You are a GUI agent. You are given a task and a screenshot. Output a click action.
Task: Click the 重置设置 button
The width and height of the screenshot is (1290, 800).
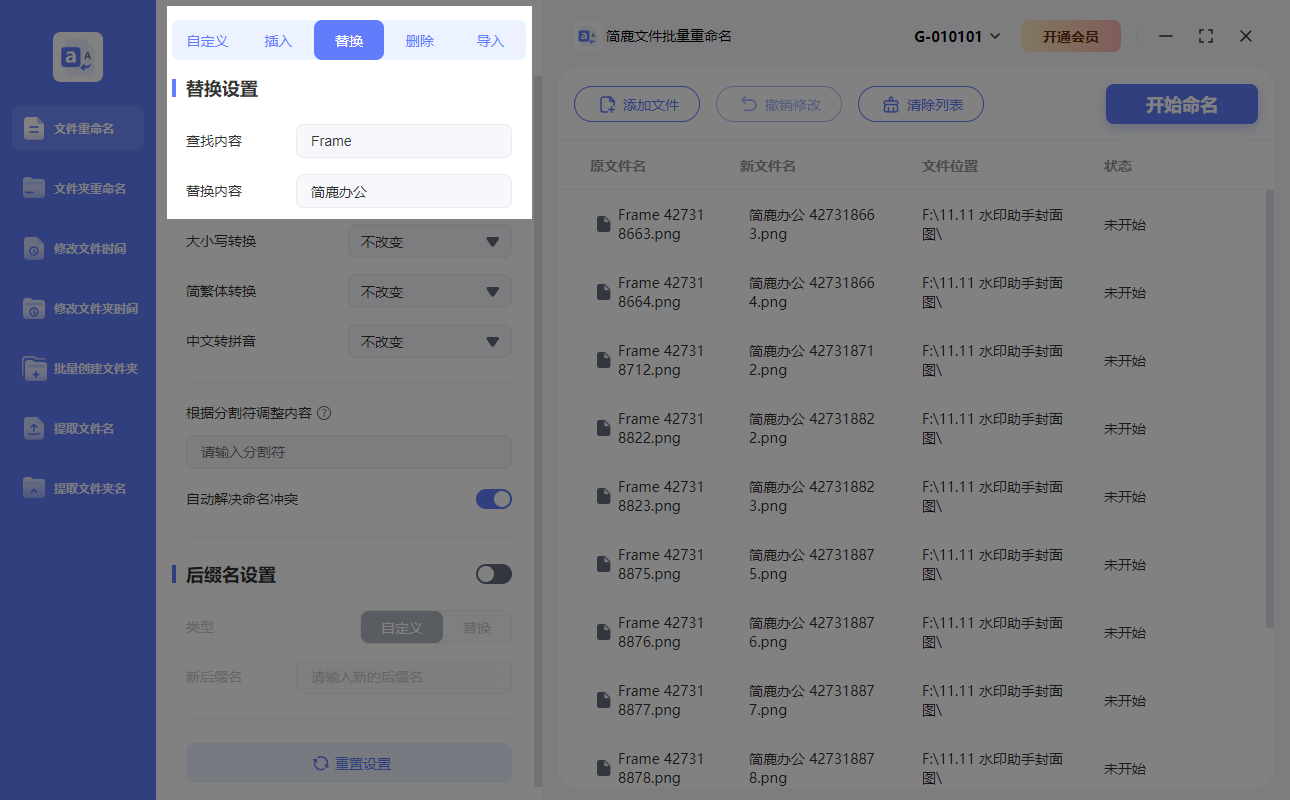[349, 763]
